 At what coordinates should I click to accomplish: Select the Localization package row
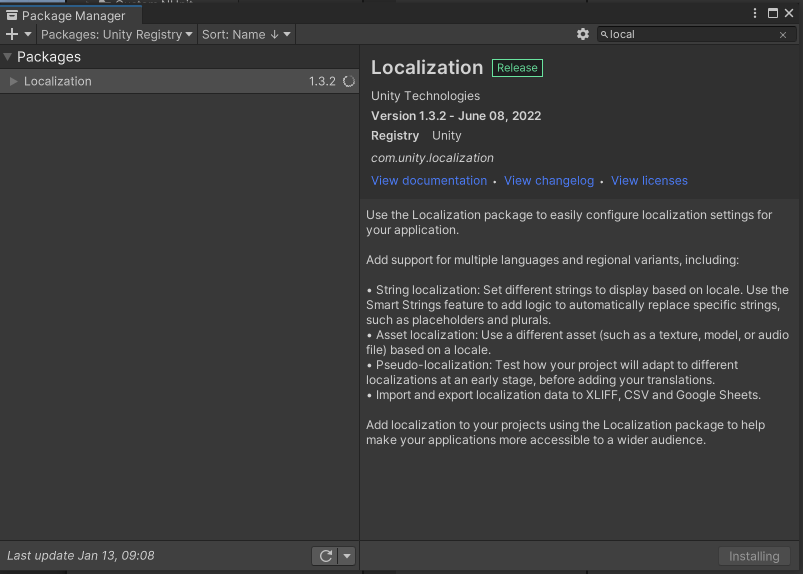[179, 81]
